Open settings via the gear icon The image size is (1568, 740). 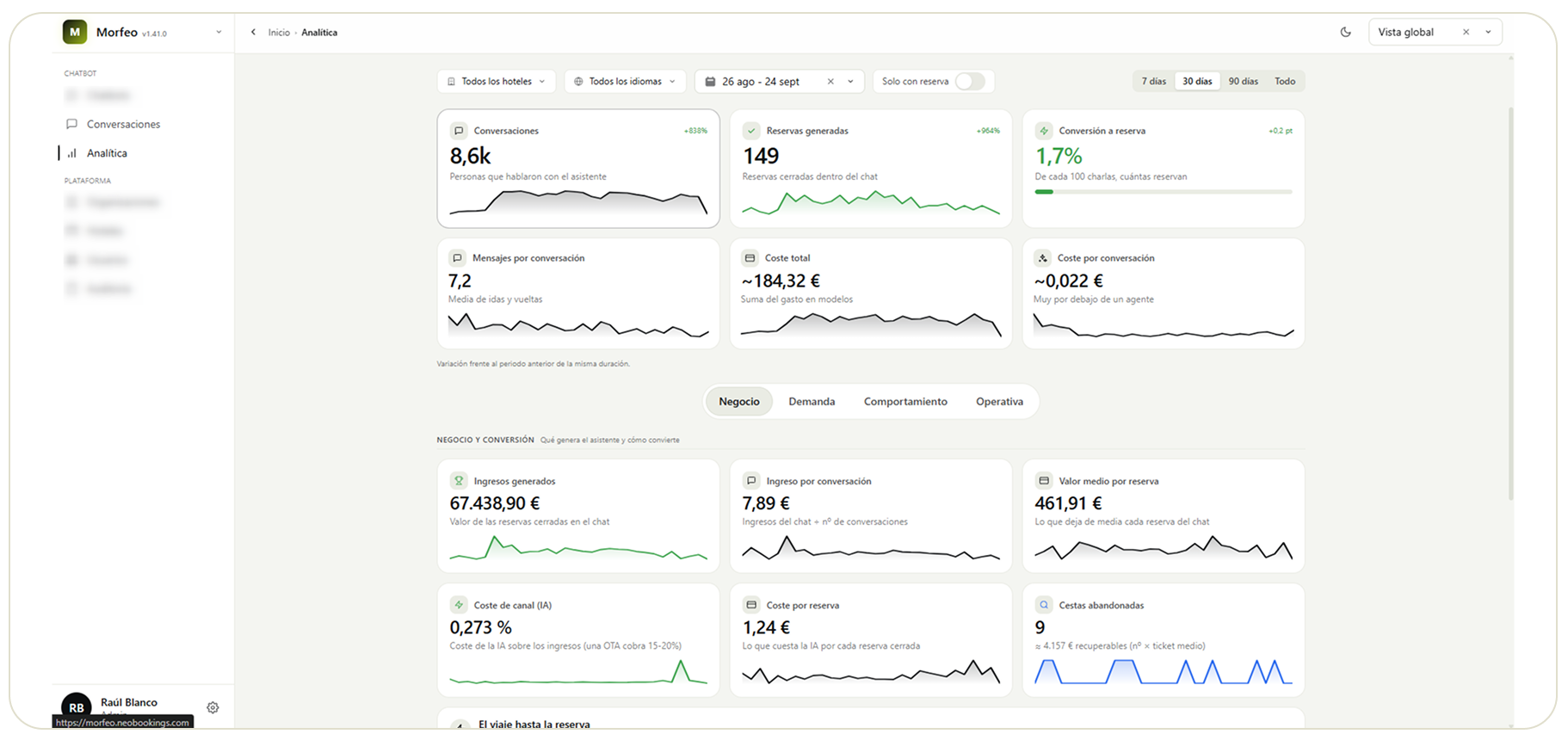(x=213, y=707)
